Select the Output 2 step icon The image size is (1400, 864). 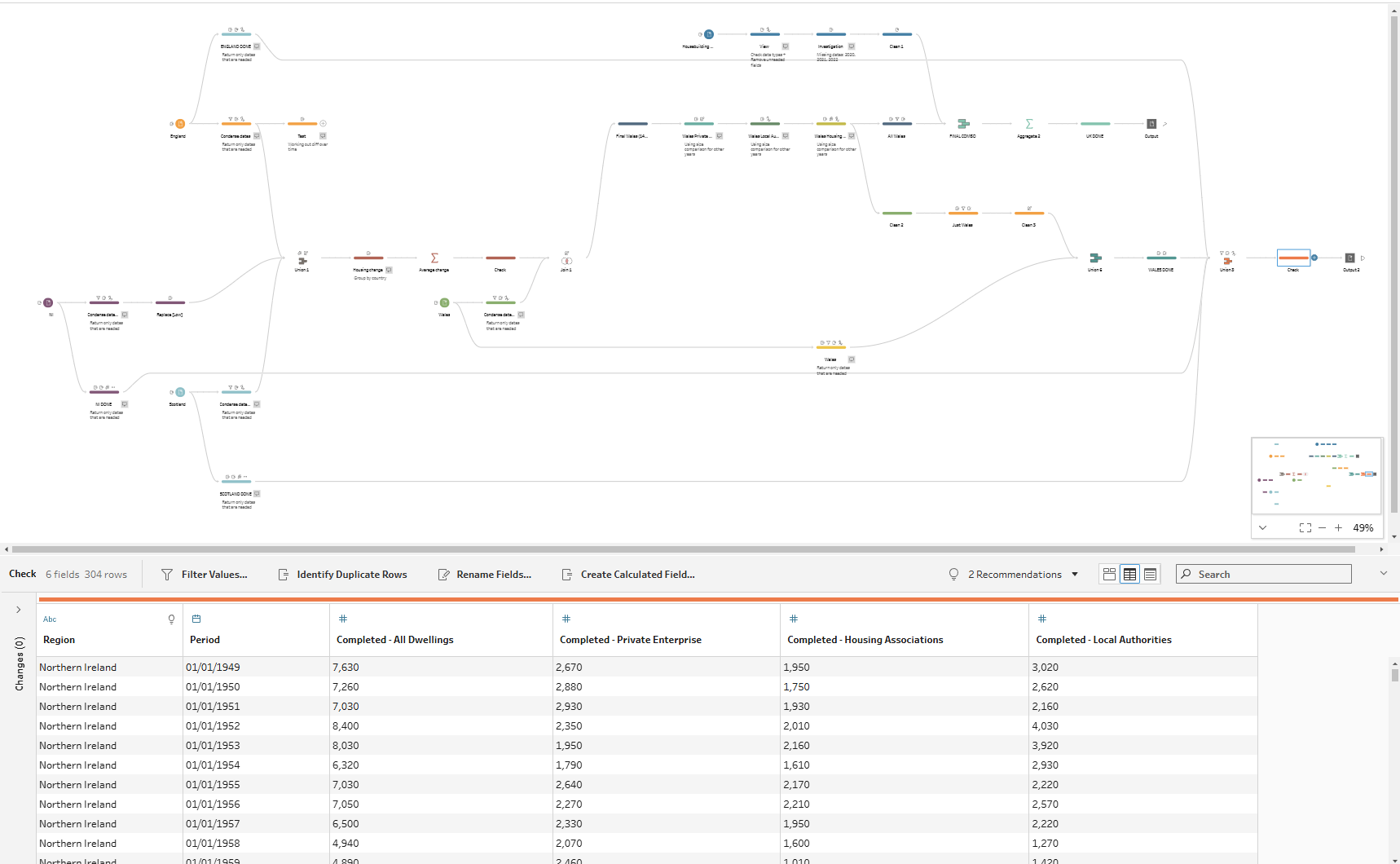(x=1350, y=258)
